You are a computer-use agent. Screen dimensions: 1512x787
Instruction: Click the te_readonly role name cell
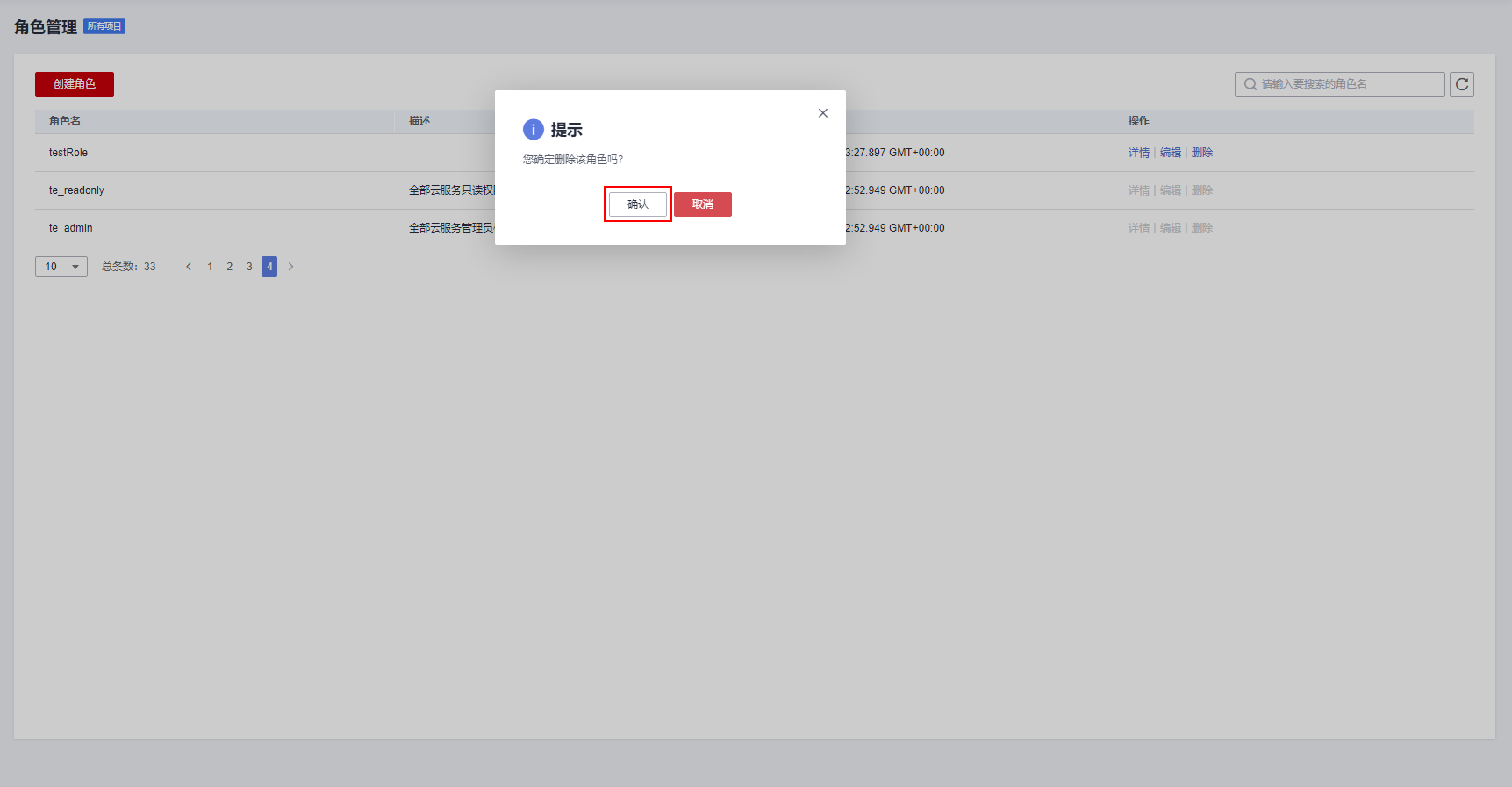tap(76, 190)
